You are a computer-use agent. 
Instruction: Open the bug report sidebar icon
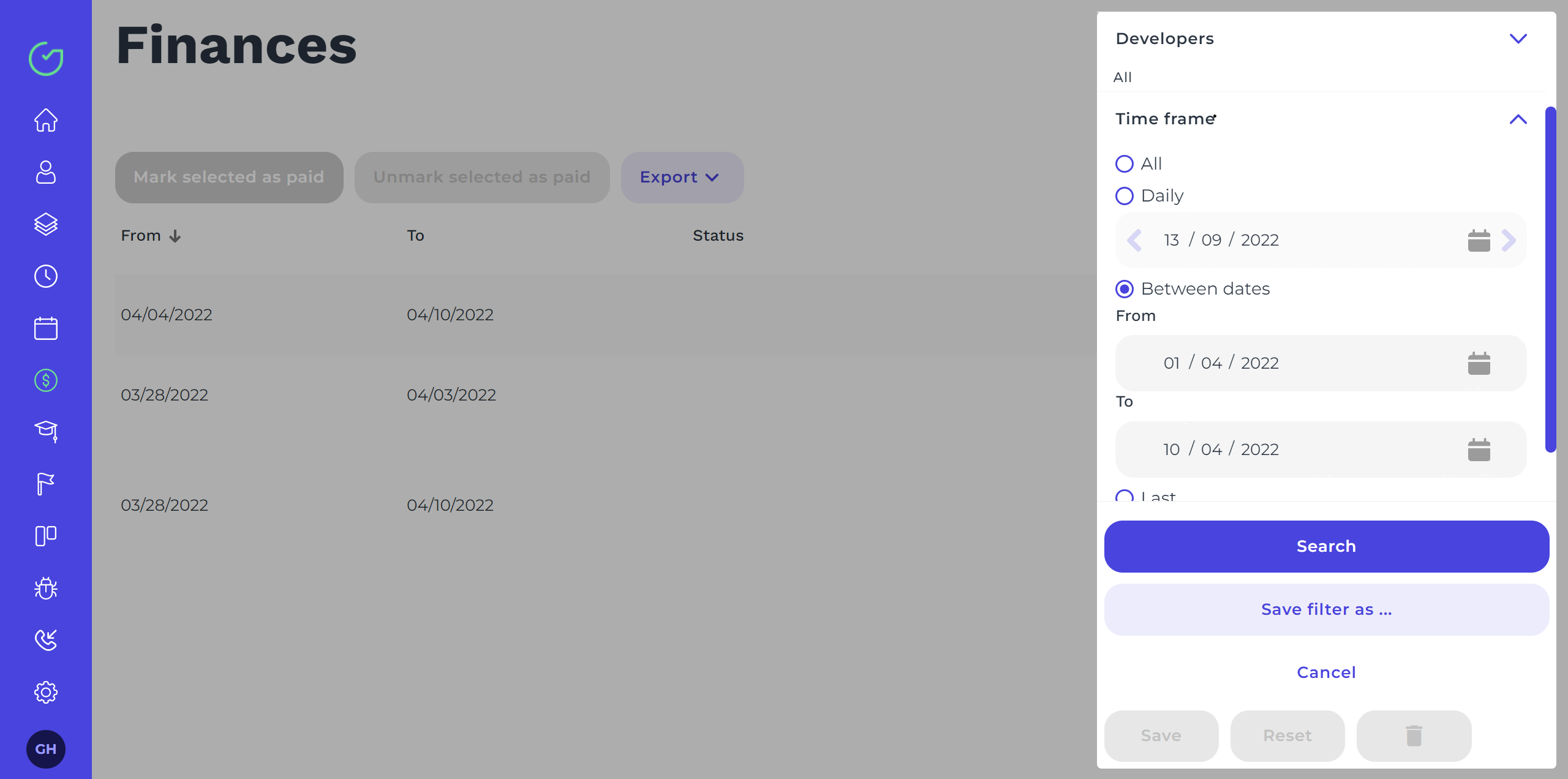tap(46, 588)
